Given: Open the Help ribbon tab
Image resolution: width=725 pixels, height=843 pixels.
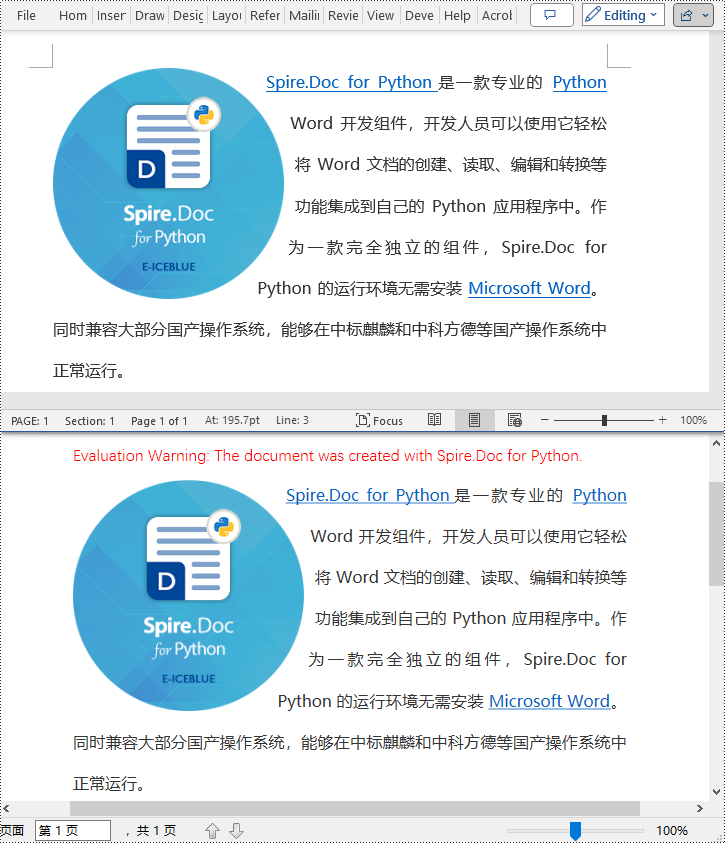Looking at the screenshot, I should [457, 16].
